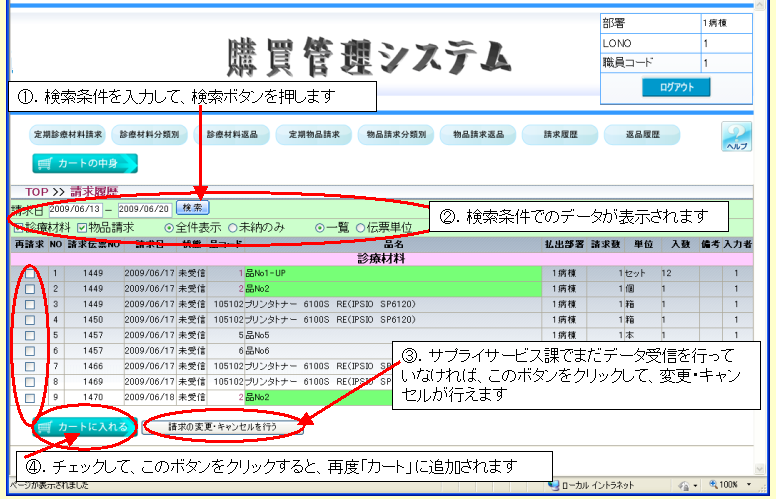This screenshot has width=776, height=499.
Task: Click the 単位 column header
Action: tap(643, 244)
